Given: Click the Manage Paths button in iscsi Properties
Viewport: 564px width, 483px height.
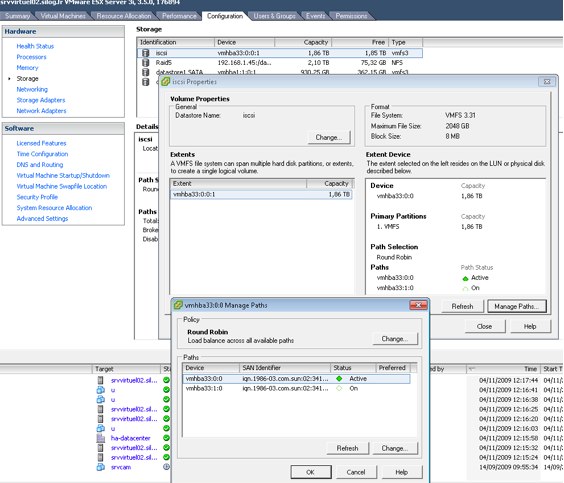Looking at the screenshot, I should tap(517, 306).
